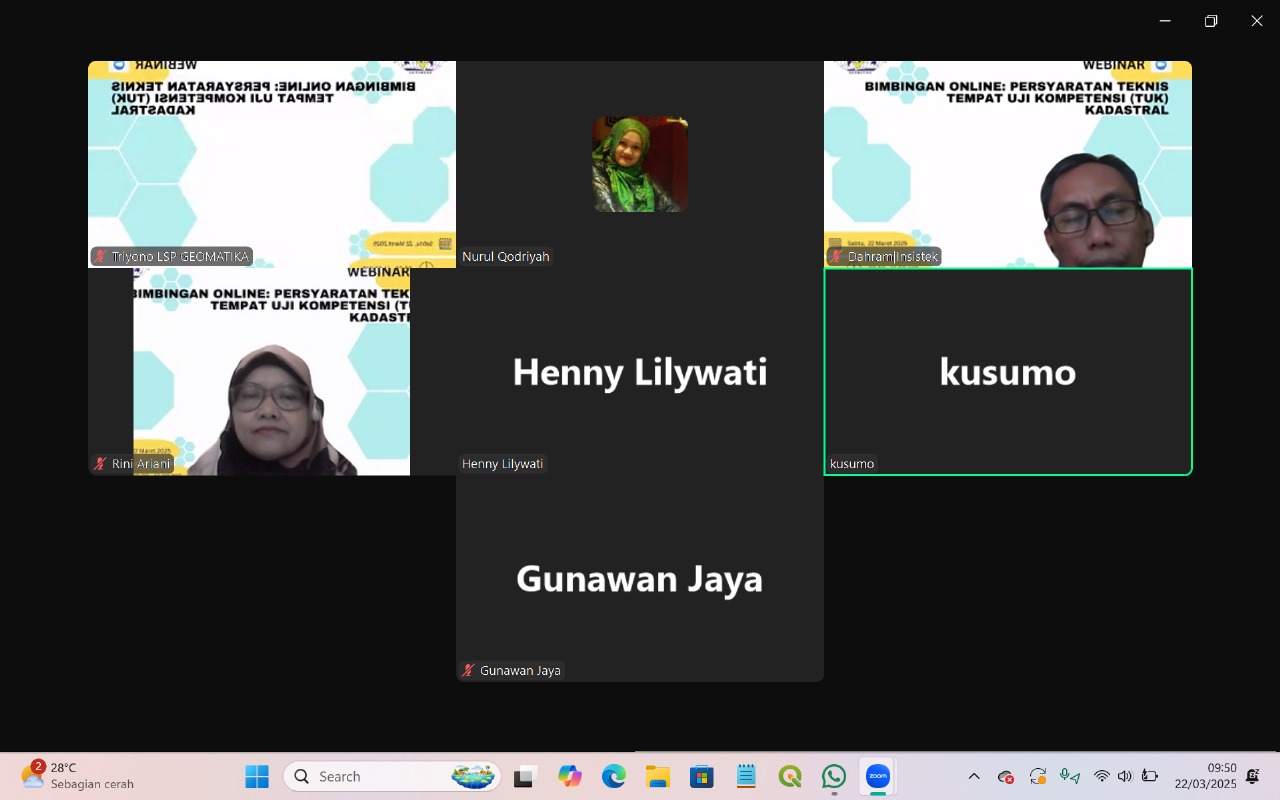Screen dimensions: 1280x800
Task: Open Notepad from the taskbar
Action: click(746, 776)
